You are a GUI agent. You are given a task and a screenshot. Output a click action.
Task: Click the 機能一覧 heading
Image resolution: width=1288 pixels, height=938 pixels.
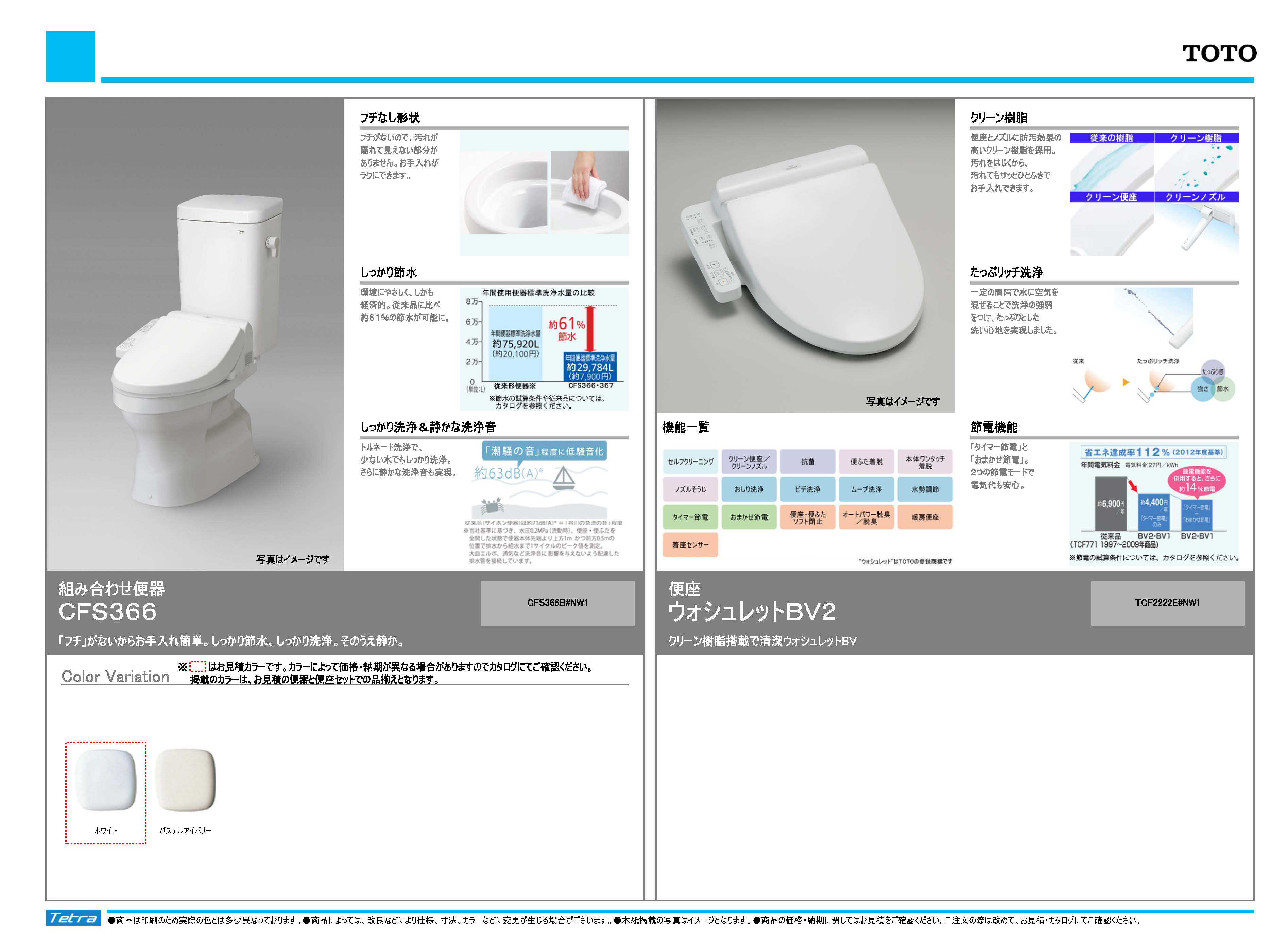(685, 427)
